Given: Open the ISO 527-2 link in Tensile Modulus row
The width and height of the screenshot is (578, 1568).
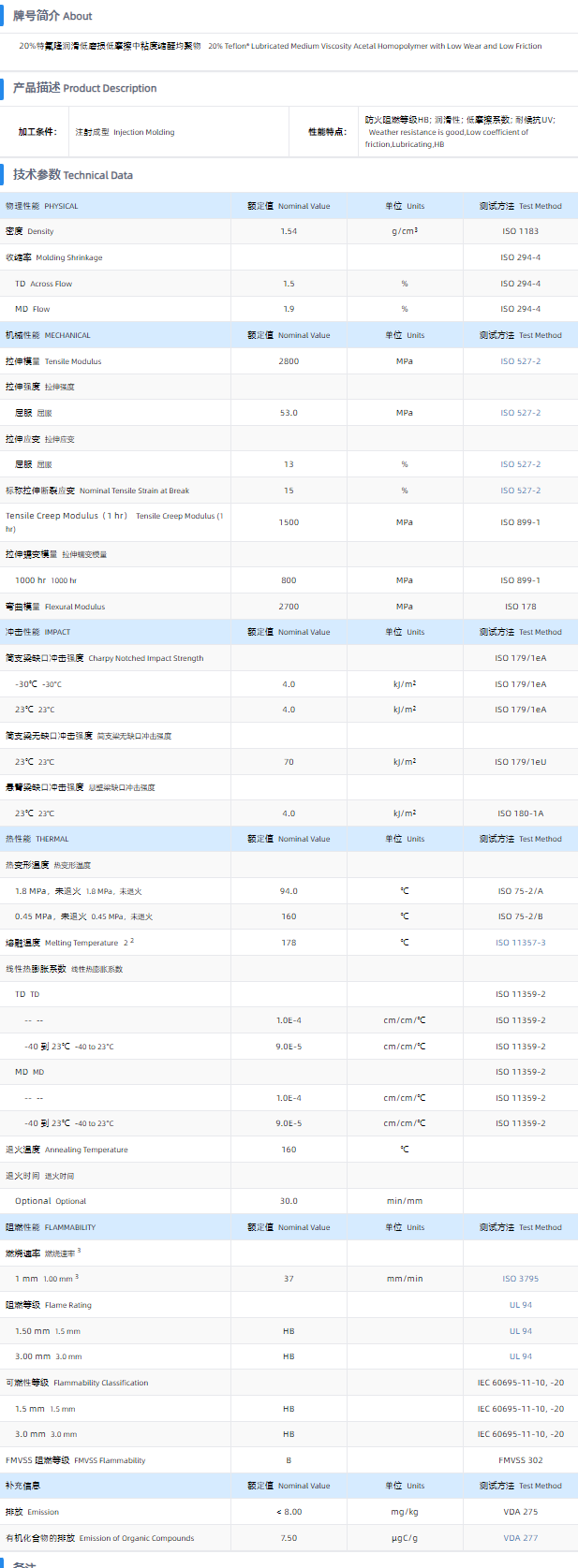Looking at the screenshot, I should tap(520, 361).
